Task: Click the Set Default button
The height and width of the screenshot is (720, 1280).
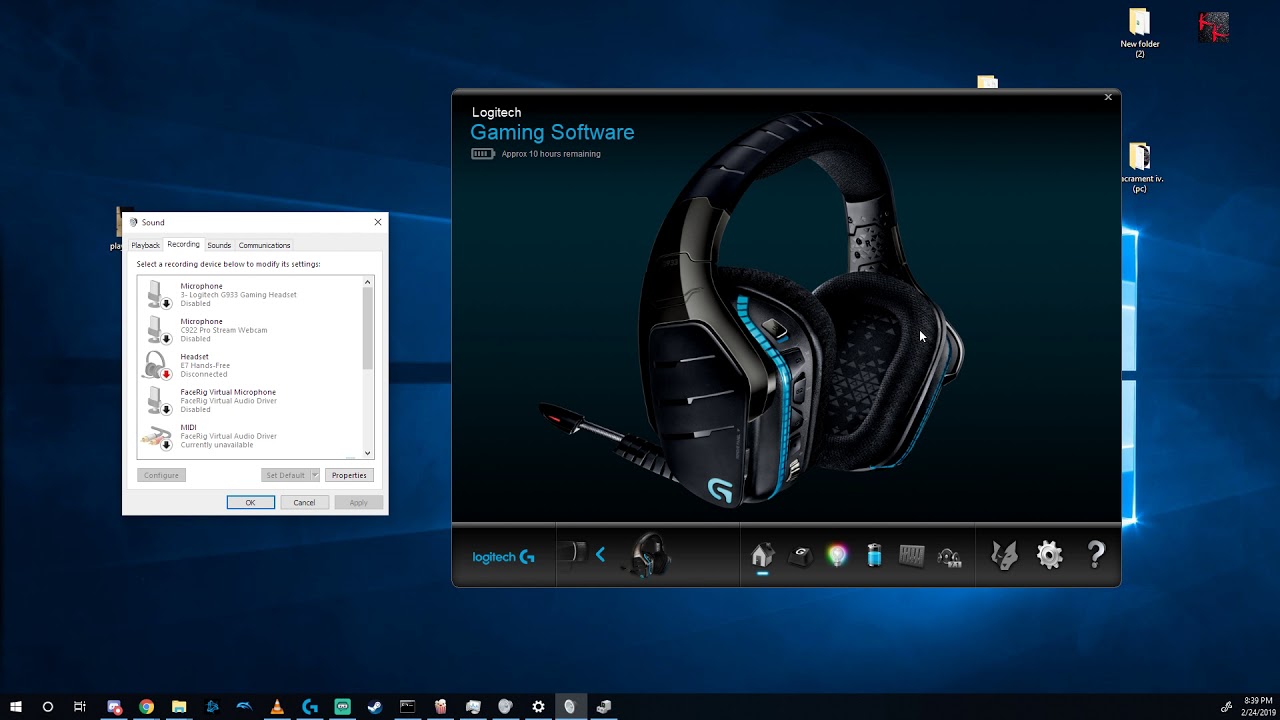Action: pos(285,475)
